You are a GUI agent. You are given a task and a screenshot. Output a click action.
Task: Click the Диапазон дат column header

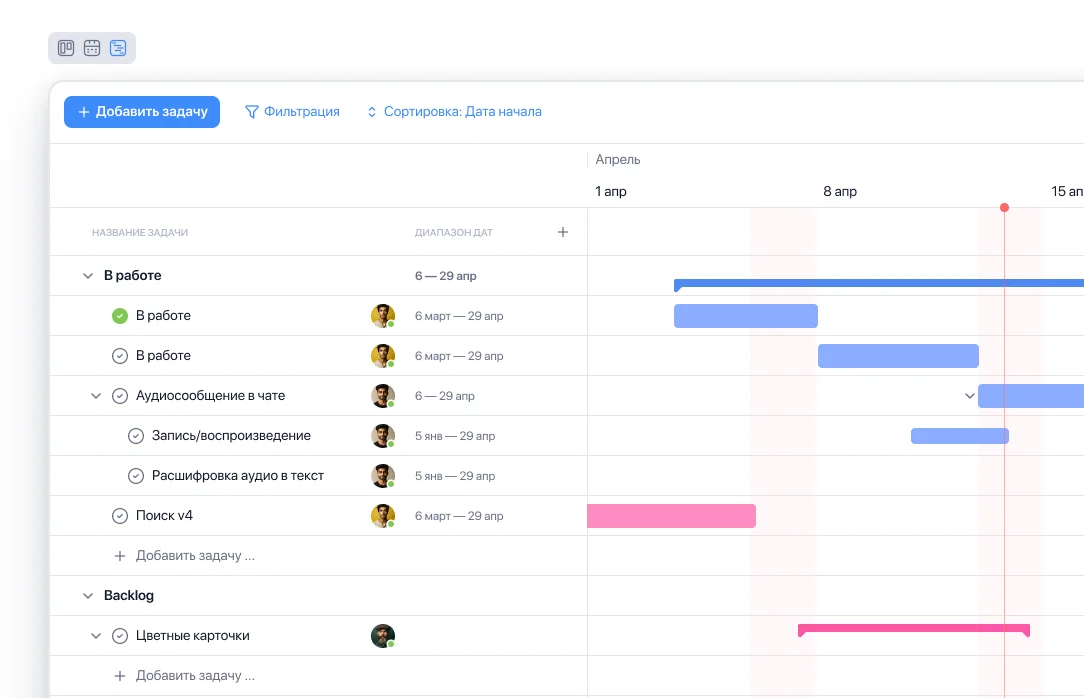453,233
